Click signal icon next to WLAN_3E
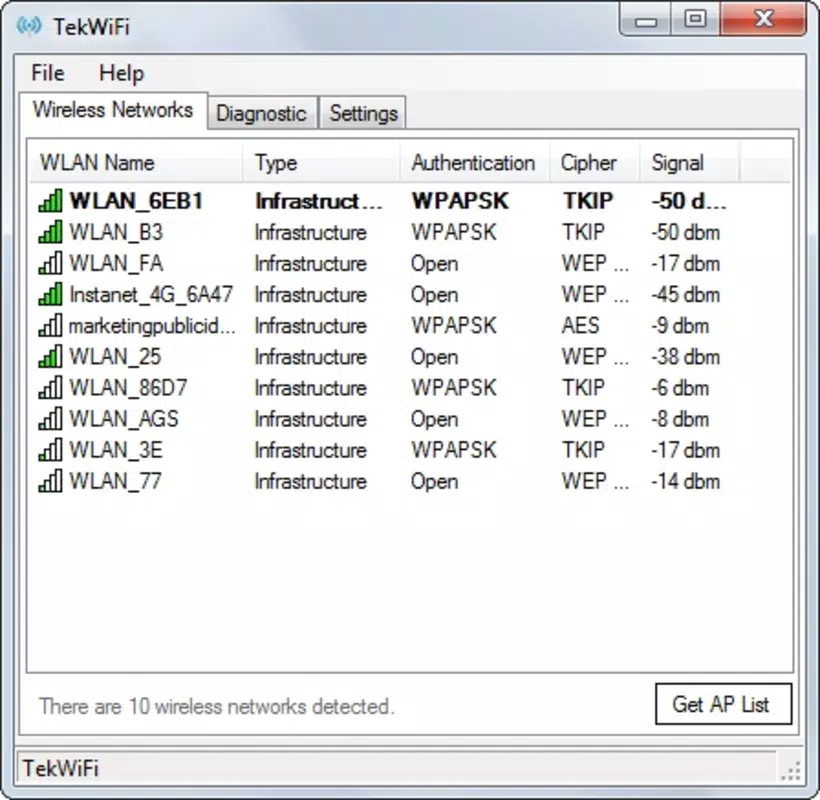The image size is (820, 800). (x=50, y=450)
